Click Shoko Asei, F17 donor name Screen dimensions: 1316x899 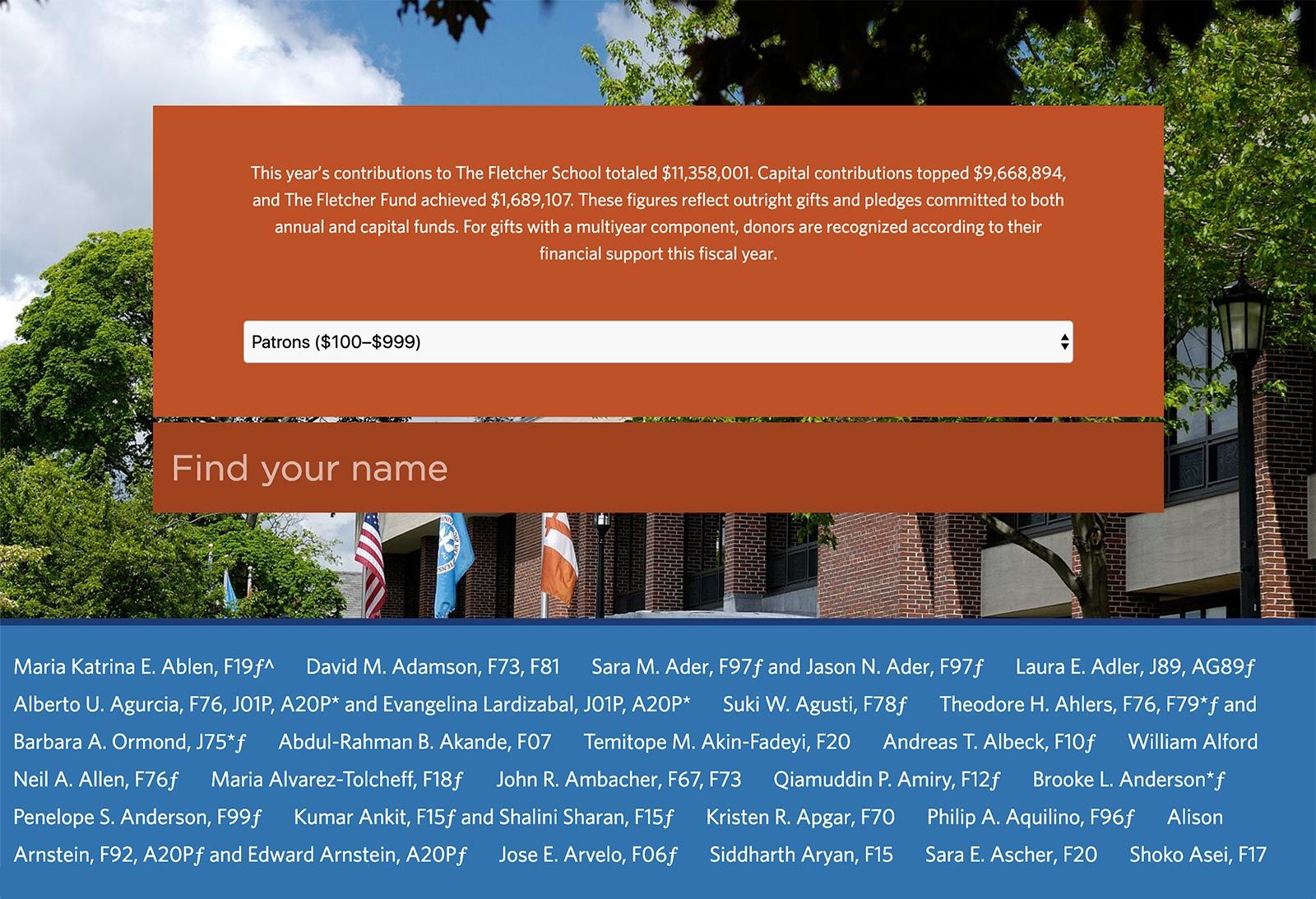[1198, 855]
